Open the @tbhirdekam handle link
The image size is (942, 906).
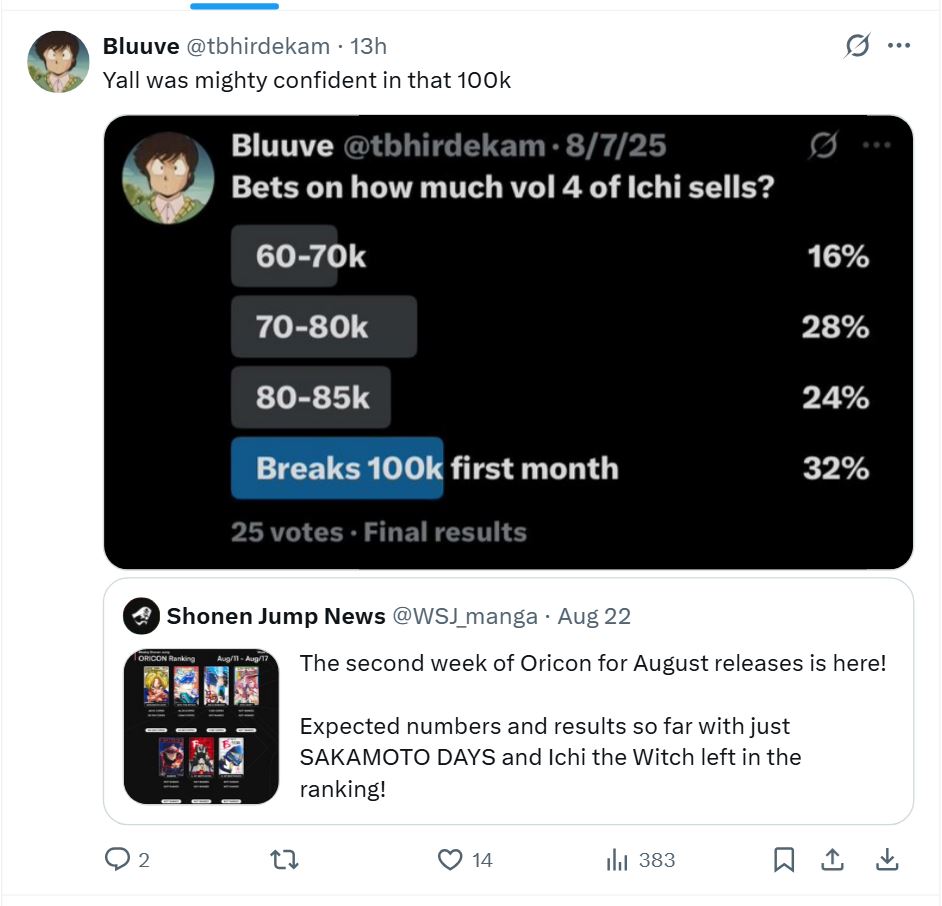click(x=258, y=46)
